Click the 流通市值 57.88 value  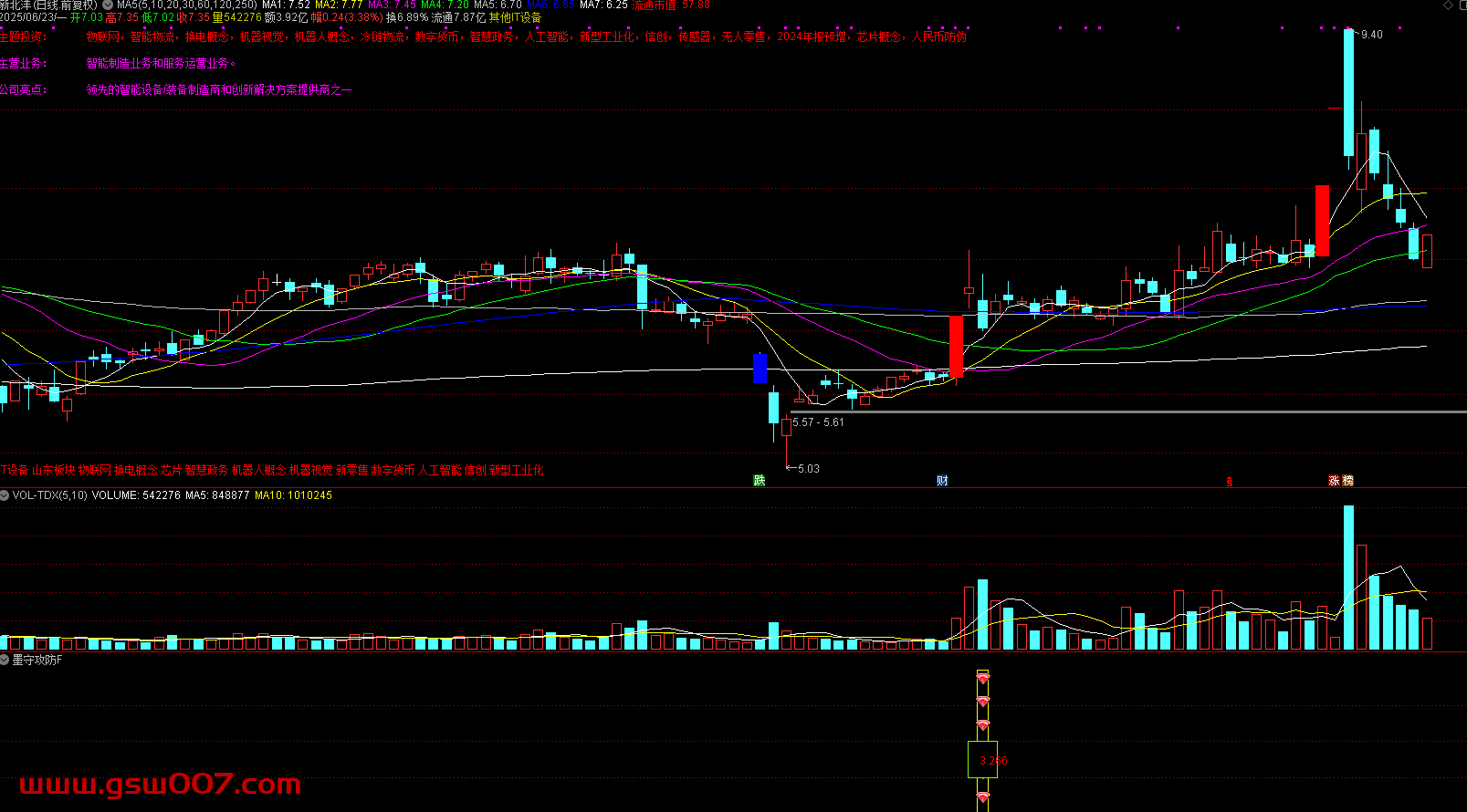click(x=671, y=5)
